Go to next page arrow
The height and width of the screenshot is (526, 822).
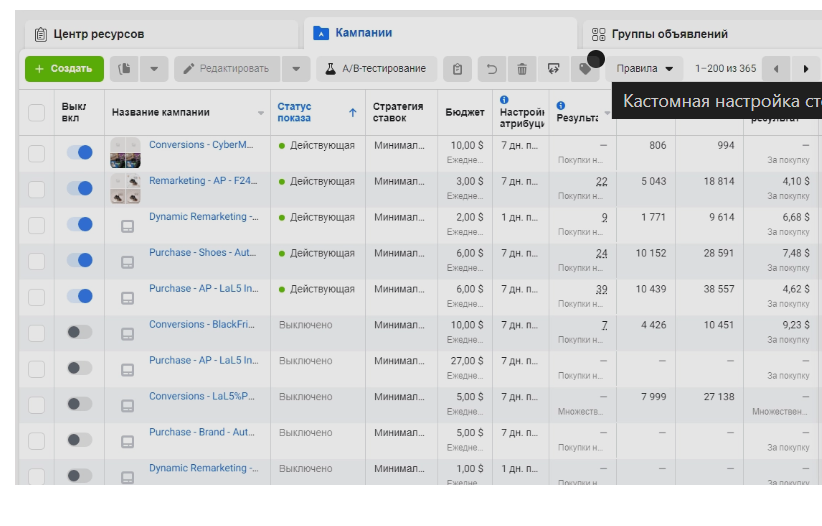(806, 69)
